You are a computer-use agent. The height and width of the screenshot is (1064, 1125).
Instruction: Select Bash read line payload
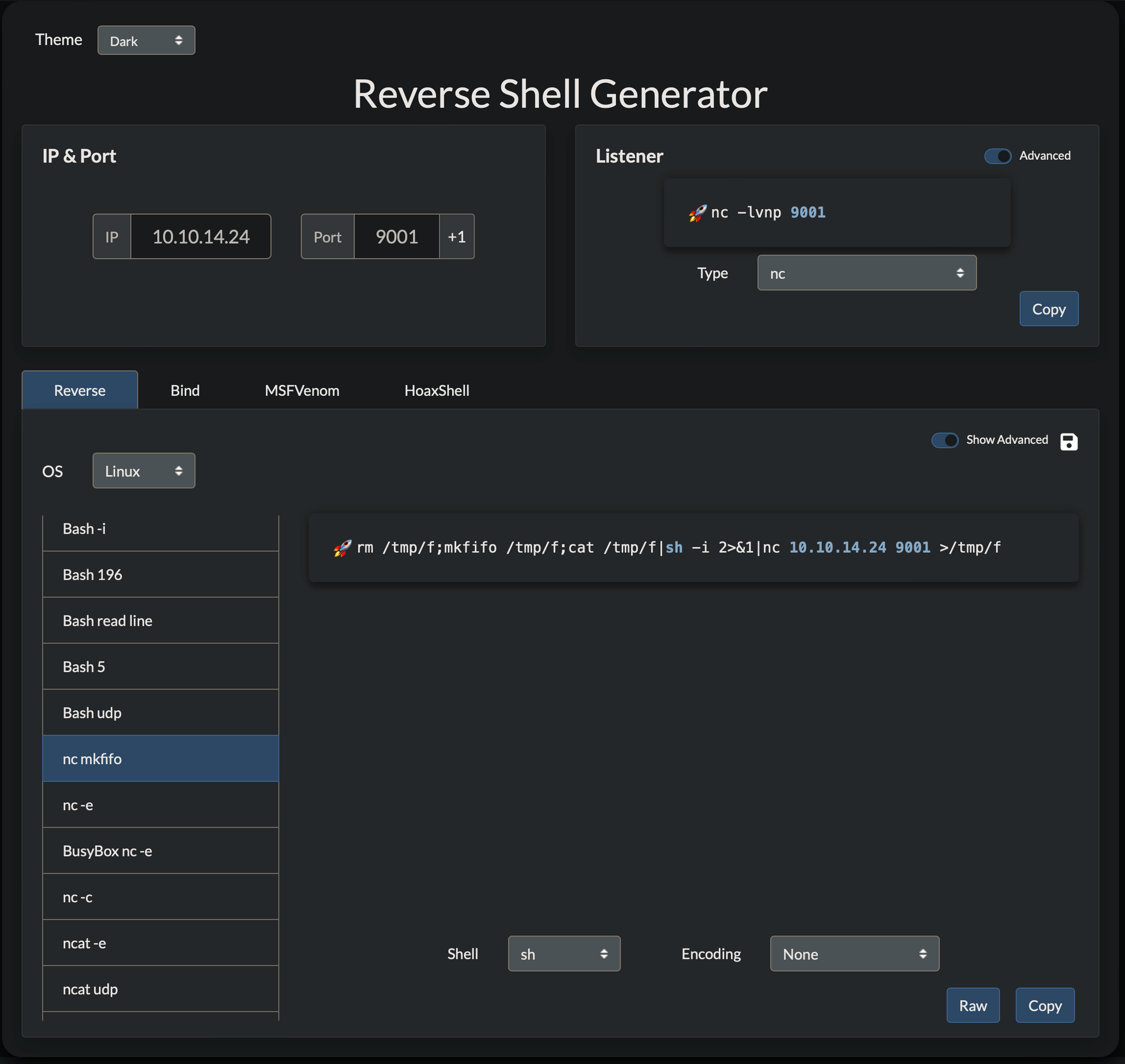(160, 620)
